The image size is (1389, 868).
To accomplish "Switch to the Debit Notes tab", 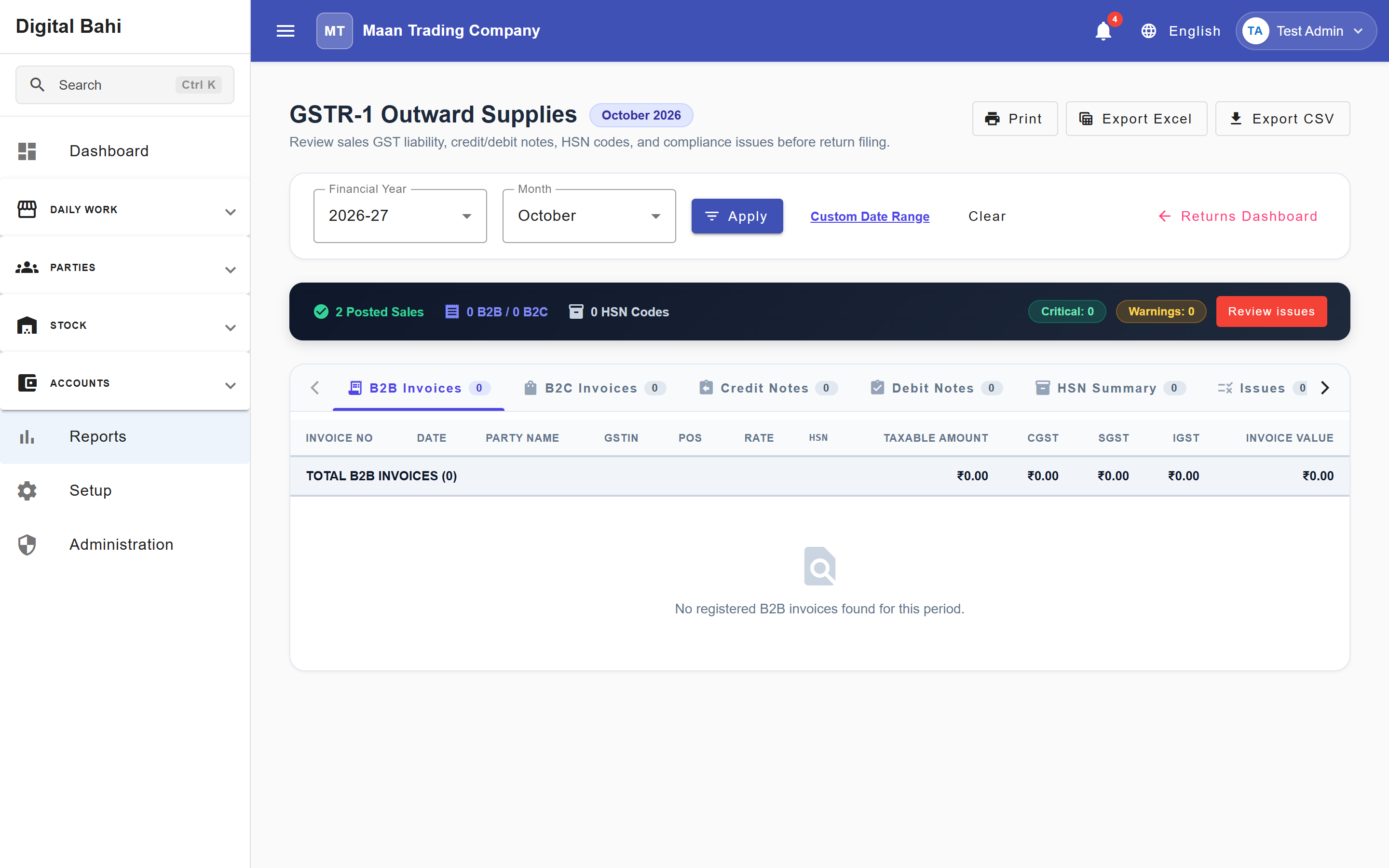I will tap(936, 388).
